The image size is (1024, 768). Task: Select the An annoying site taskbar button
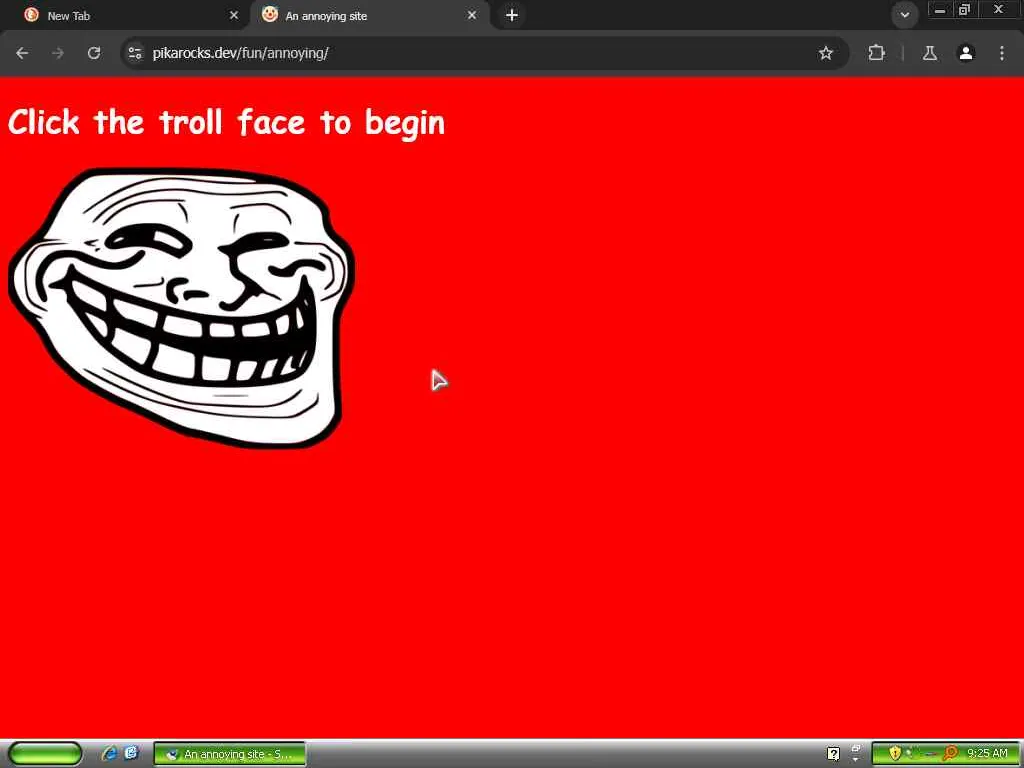pyautogui.click(x=230, y=754)
